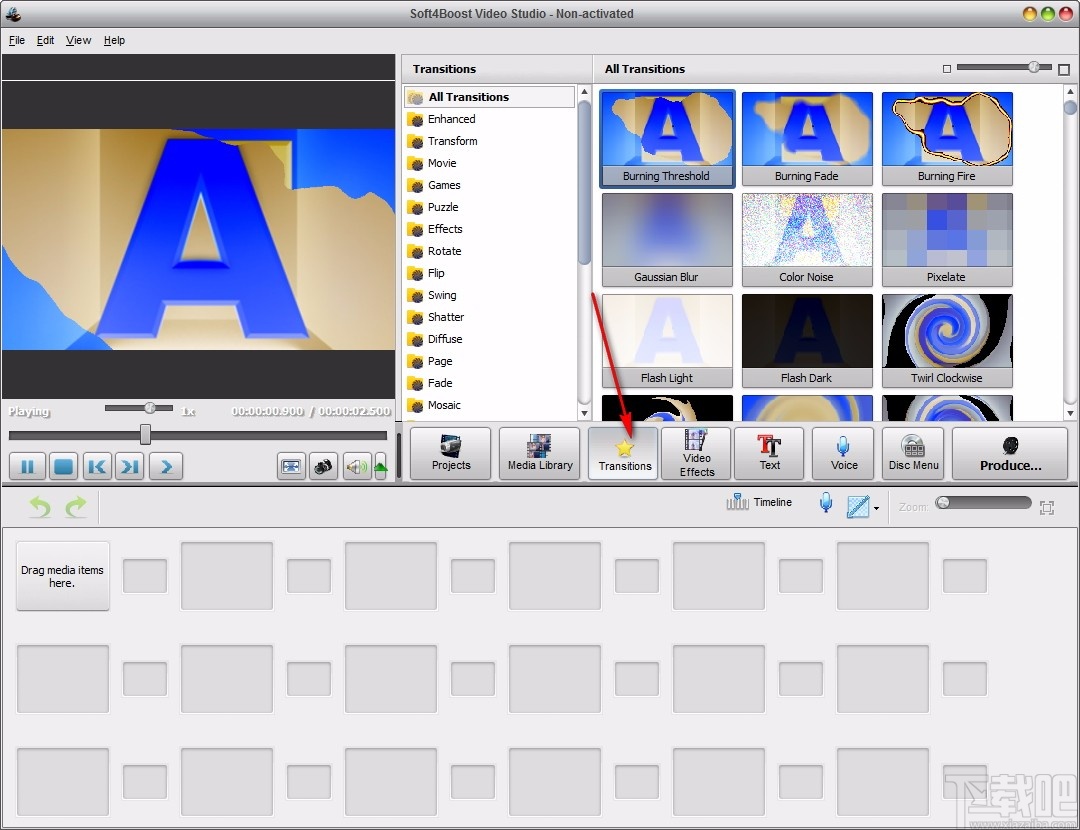The width and height of the screenshot is (1080, 830).
Task: Switch to the Projects panel
Action: (450, 454)
